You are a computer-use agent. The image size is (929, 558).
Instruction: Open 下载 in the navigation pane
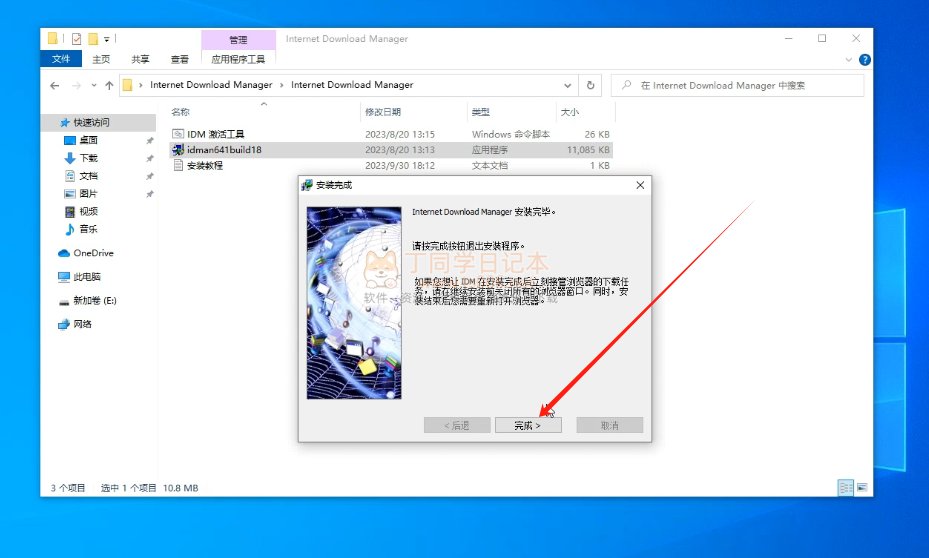(88, 158)
